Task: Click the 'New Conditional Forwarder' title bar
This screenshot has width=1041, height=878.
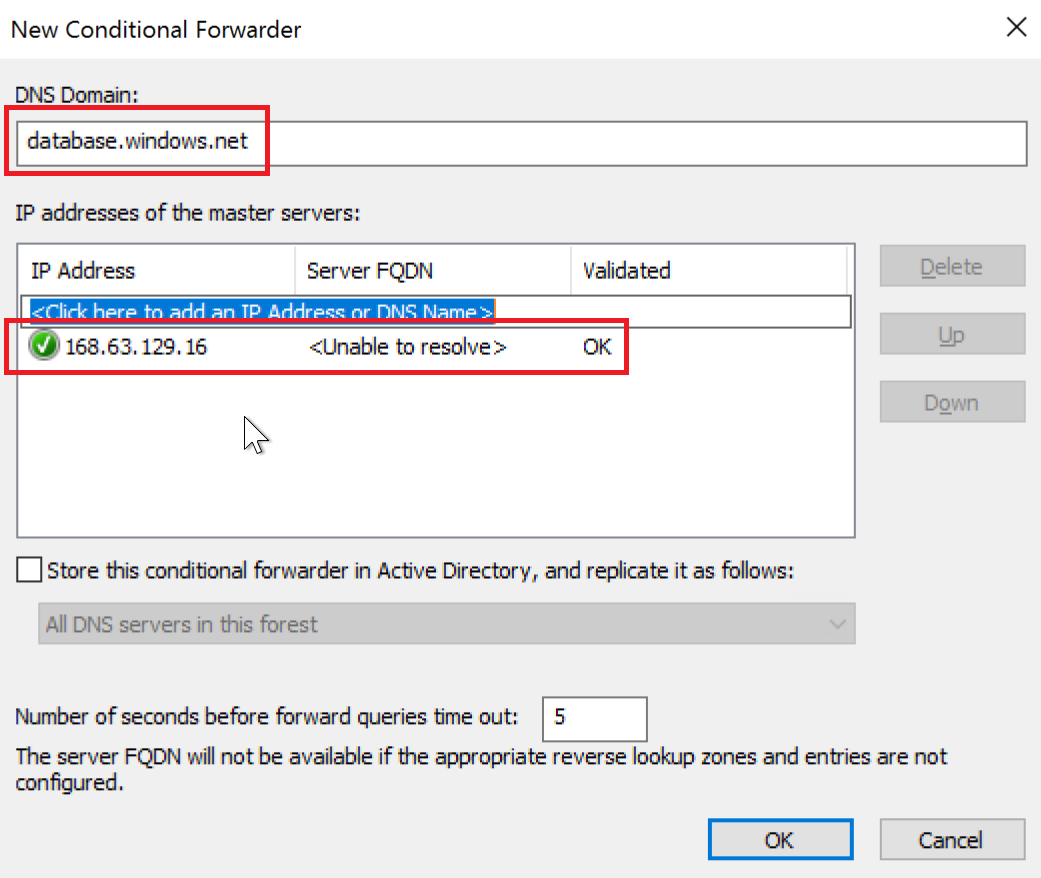Action: point(400,29)
